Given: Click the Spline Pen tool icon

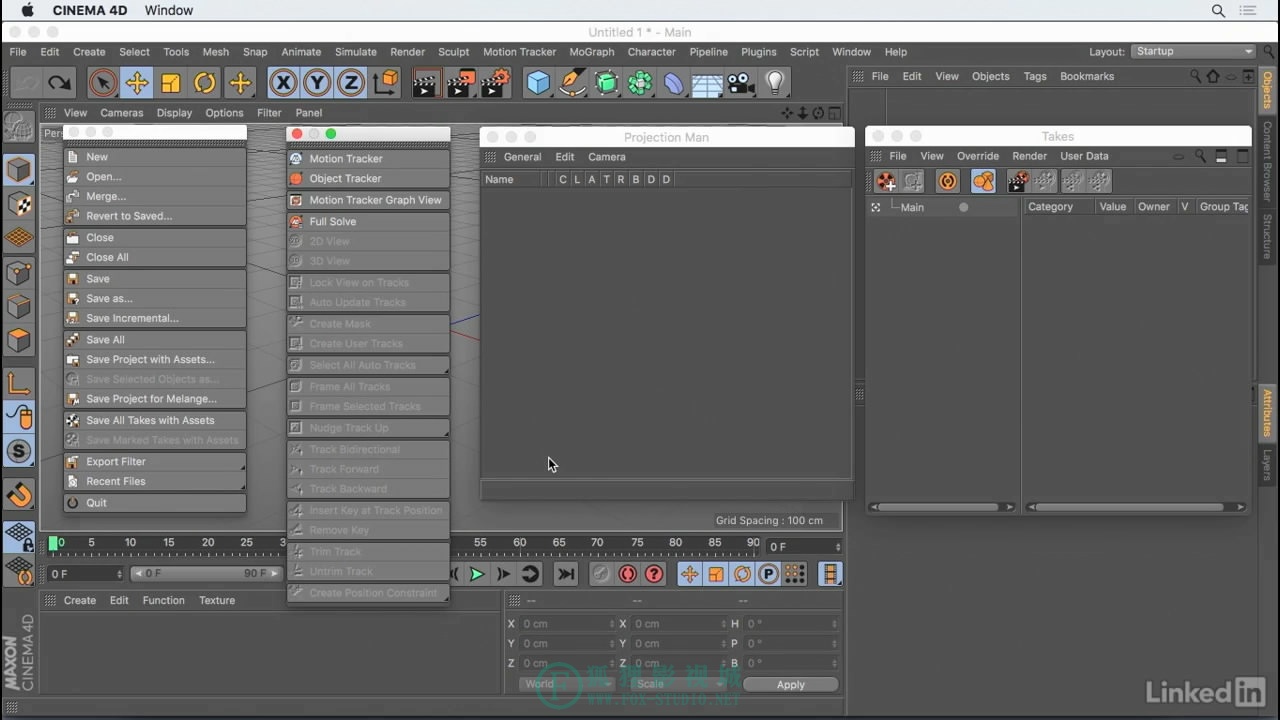Looking at the screenshot, I should (573, 83).
